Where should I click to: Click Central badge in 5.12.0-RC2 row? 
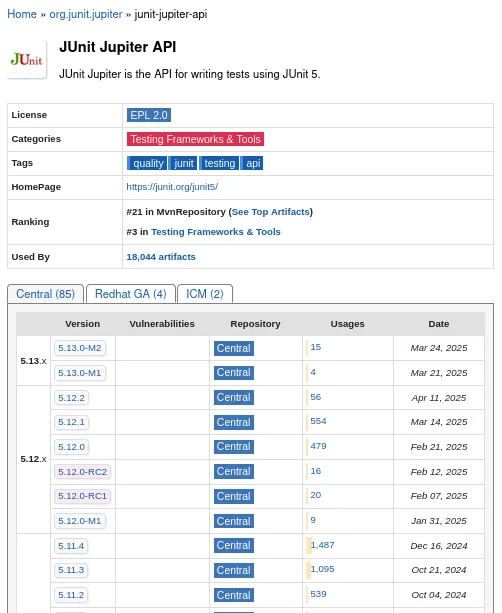[x=234, y=471]
